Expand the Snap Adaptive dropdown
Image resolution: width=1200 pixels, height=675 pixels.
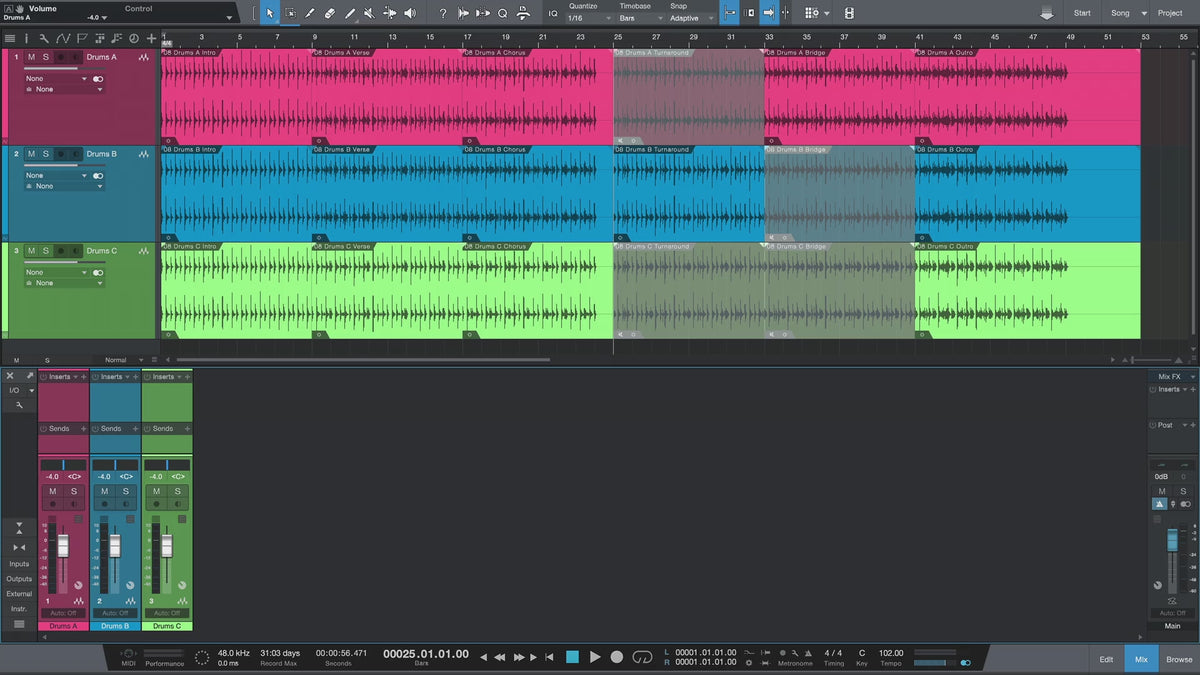pos(691,18)
